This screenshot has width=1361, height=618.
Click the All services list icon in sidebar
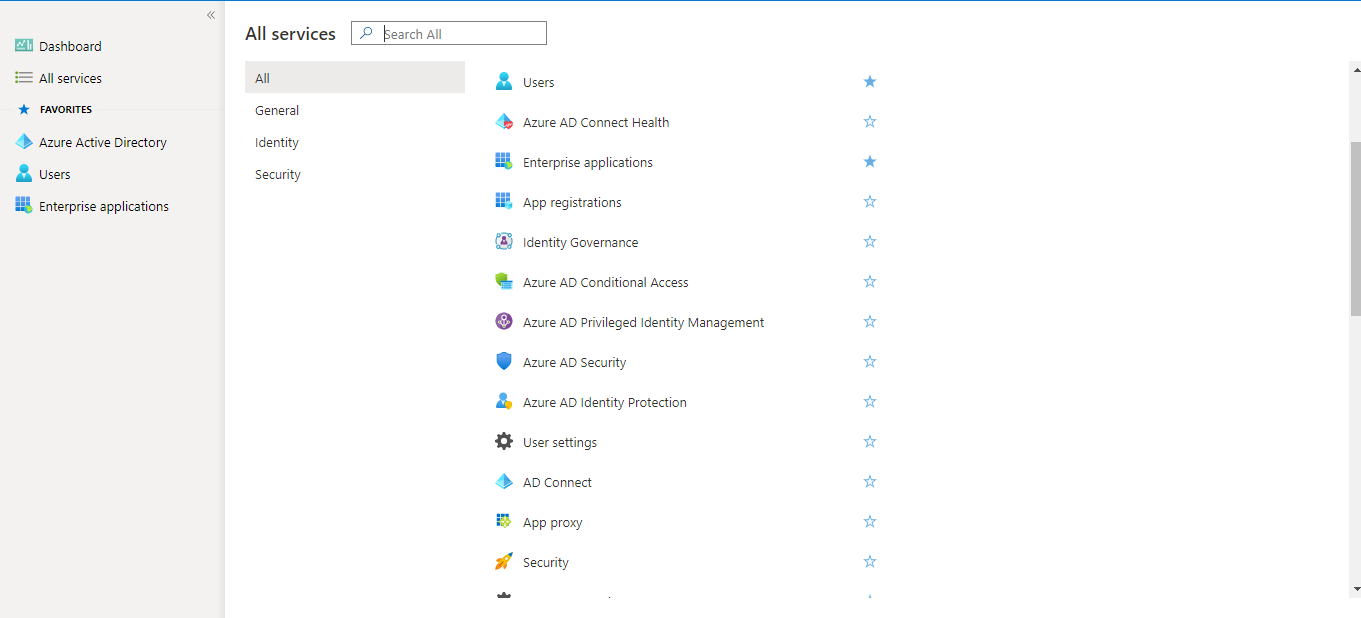pos(24,78)
